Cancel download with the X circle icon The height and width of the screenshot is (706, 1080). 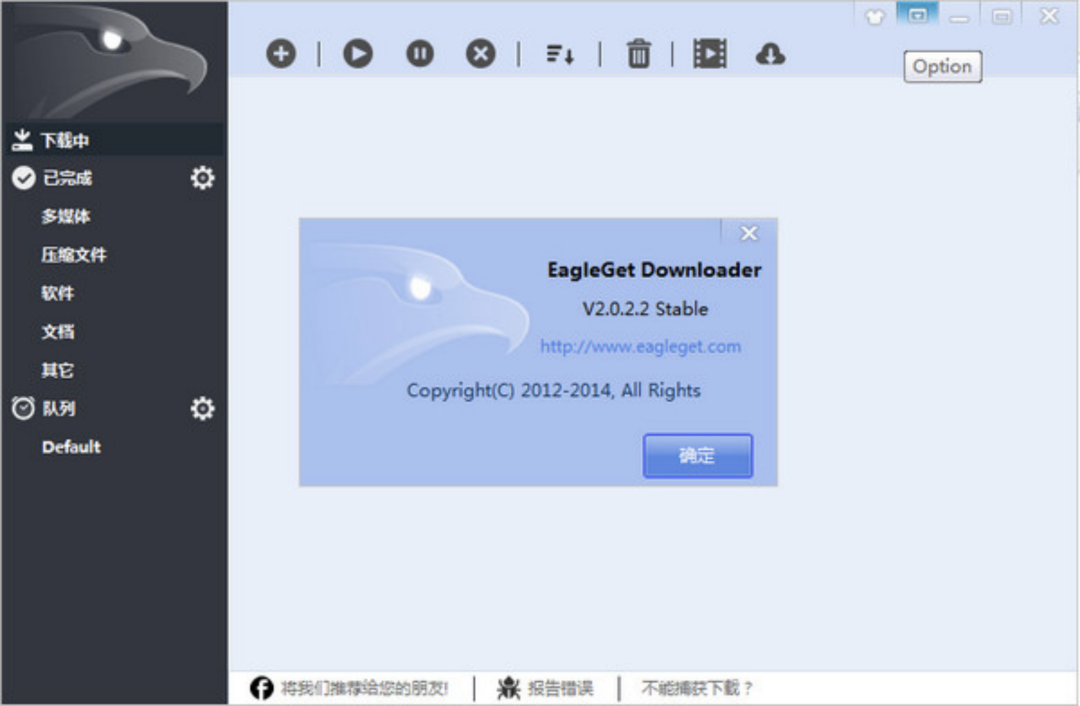[480, 54]
